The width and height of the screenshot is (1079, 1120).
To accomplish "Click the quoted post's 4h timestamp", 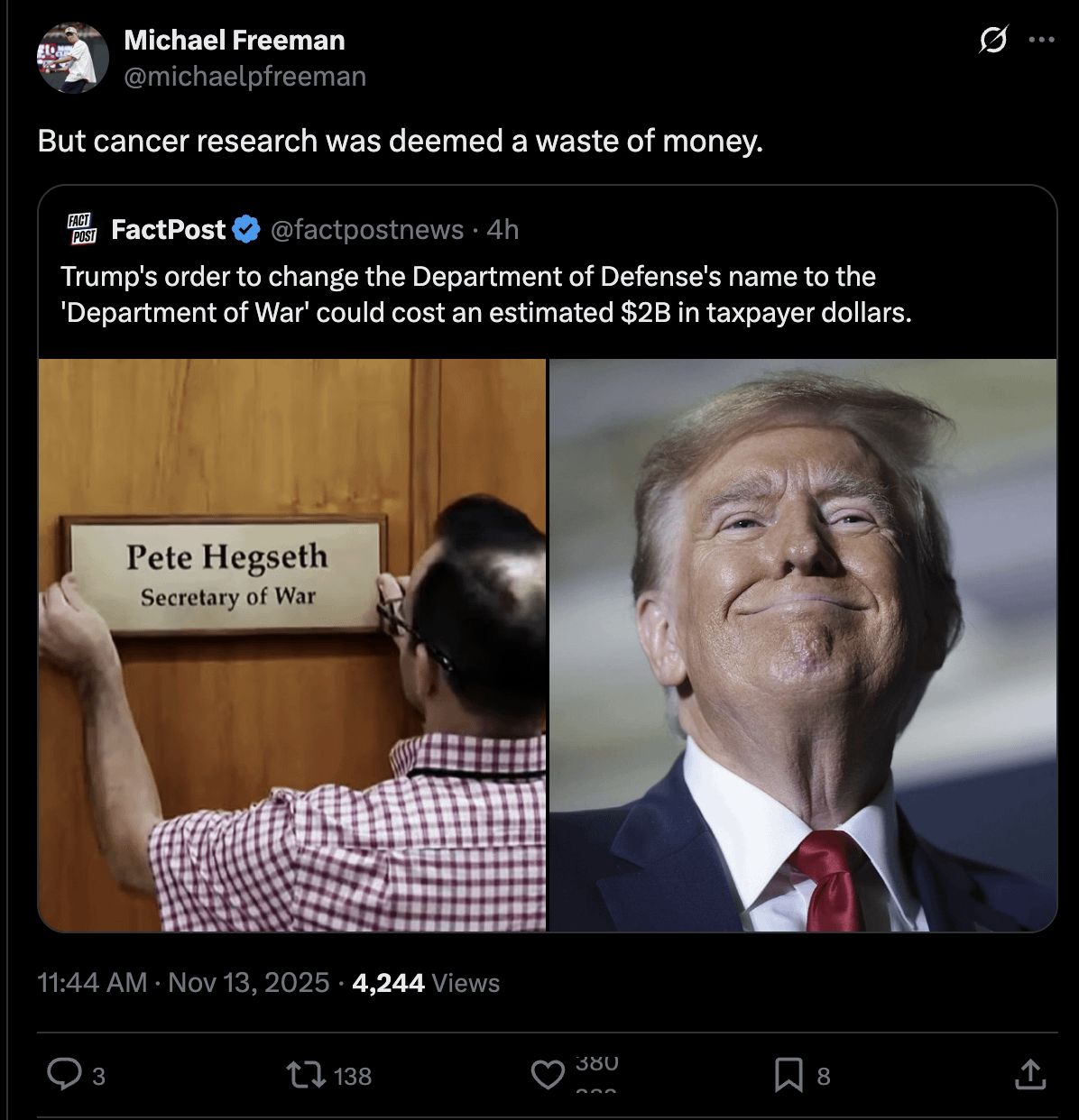I will point(503,230).
